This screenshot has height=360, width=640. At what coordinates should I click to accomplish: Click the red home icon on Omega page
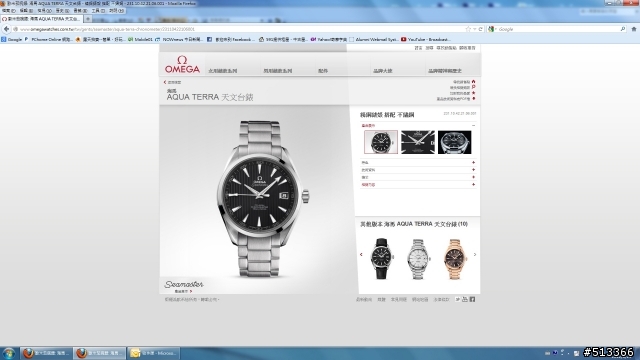click(x=473, y=82)
